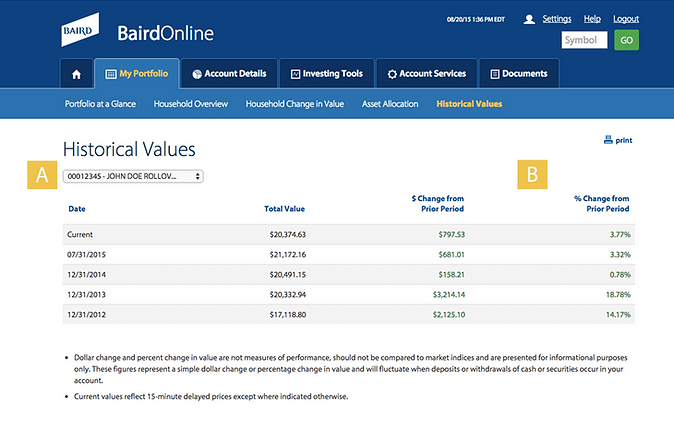The height and width of the screenshot is (439, 674).
Task: Click percent change 14.17%
Action: point(618,315)
